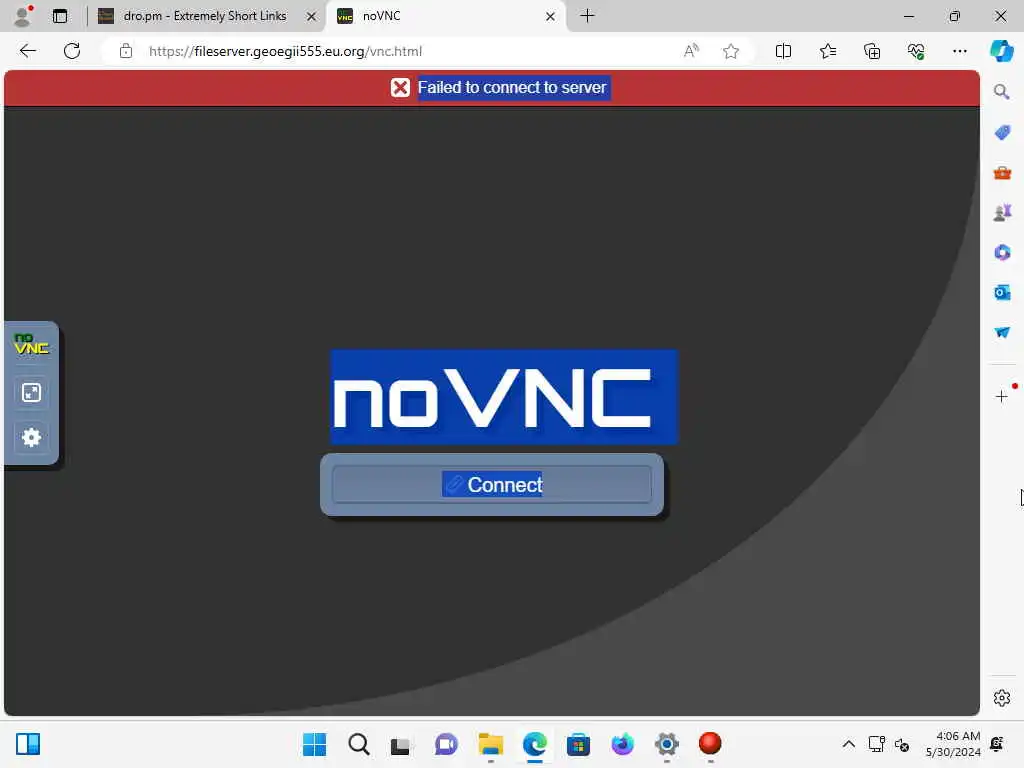
Task: Open the Windows taskbar Search
Action: click(x=359, y=744)
